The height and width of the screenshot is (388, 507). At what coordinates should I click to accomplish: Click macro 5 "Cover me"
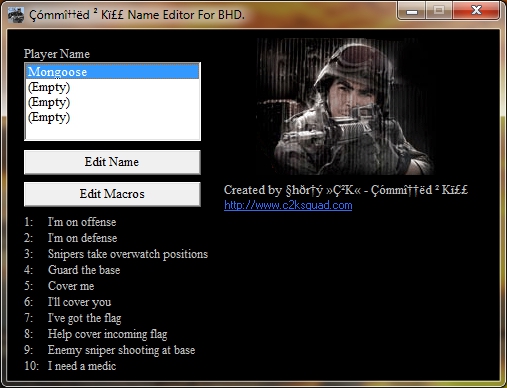coord(71,286)
